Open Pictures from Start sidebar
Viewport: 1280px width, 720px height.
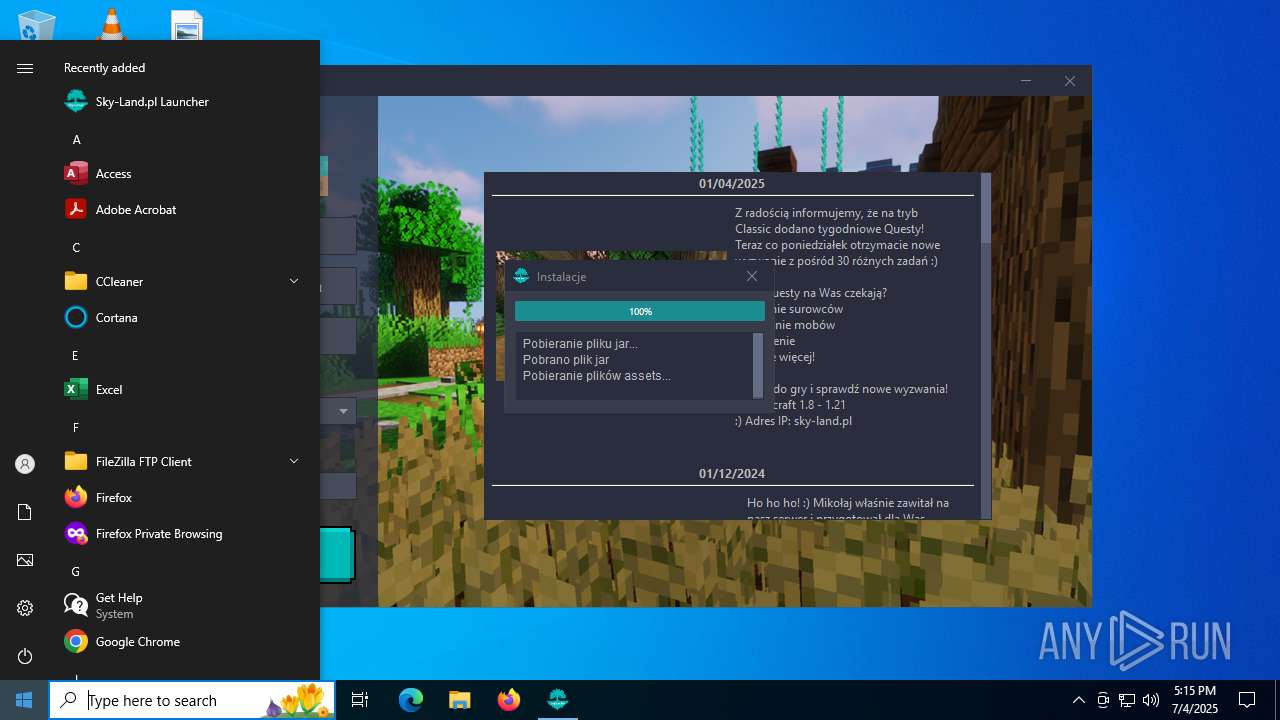(x=25, y=560)
